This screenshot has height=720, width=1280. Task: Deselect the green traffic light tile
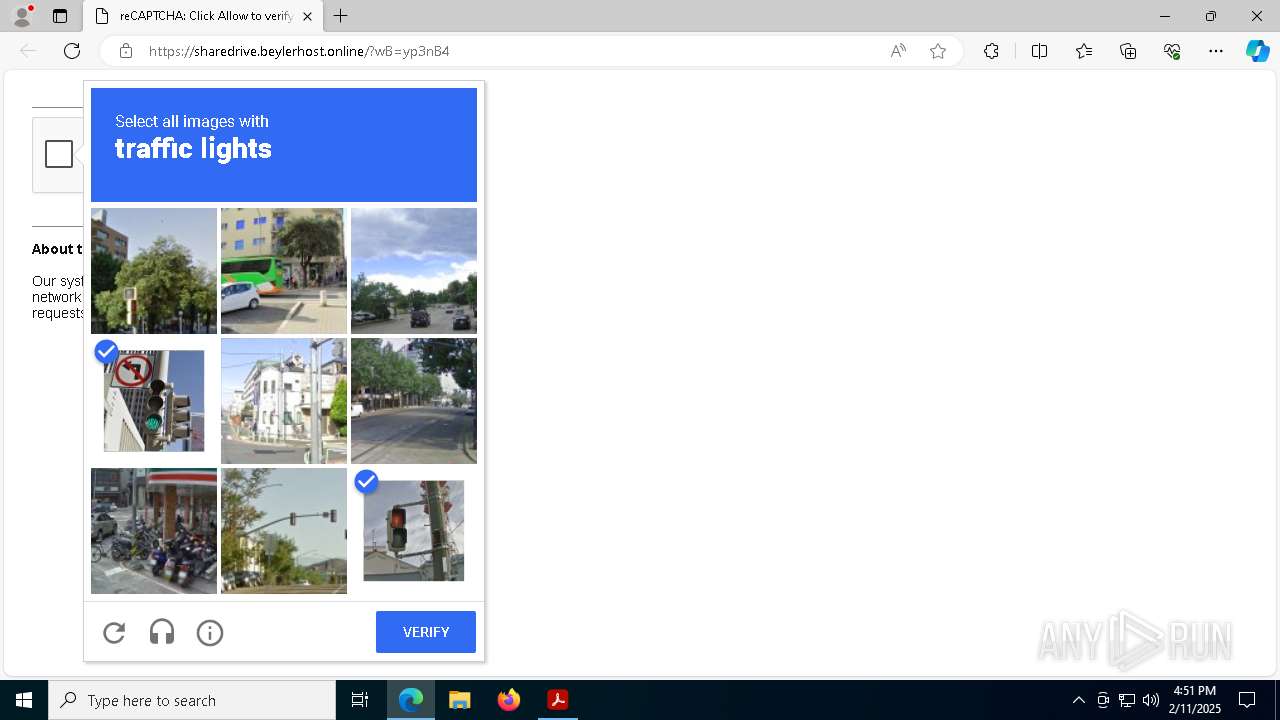tap(154, 401)
